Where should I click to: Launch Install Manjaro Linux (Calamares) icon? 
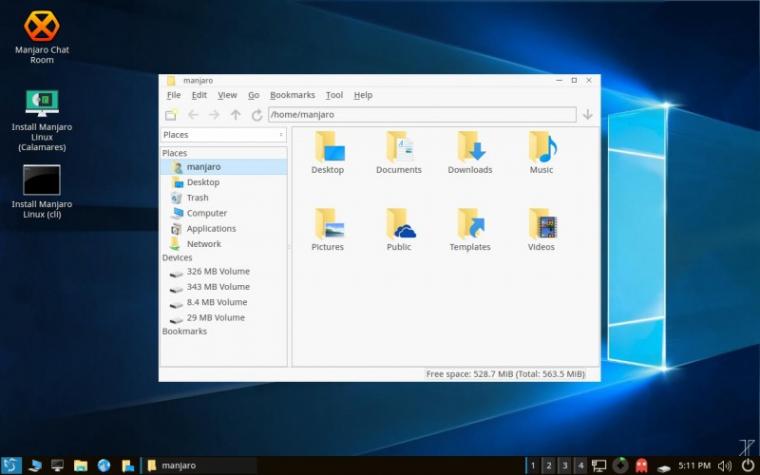42,120
